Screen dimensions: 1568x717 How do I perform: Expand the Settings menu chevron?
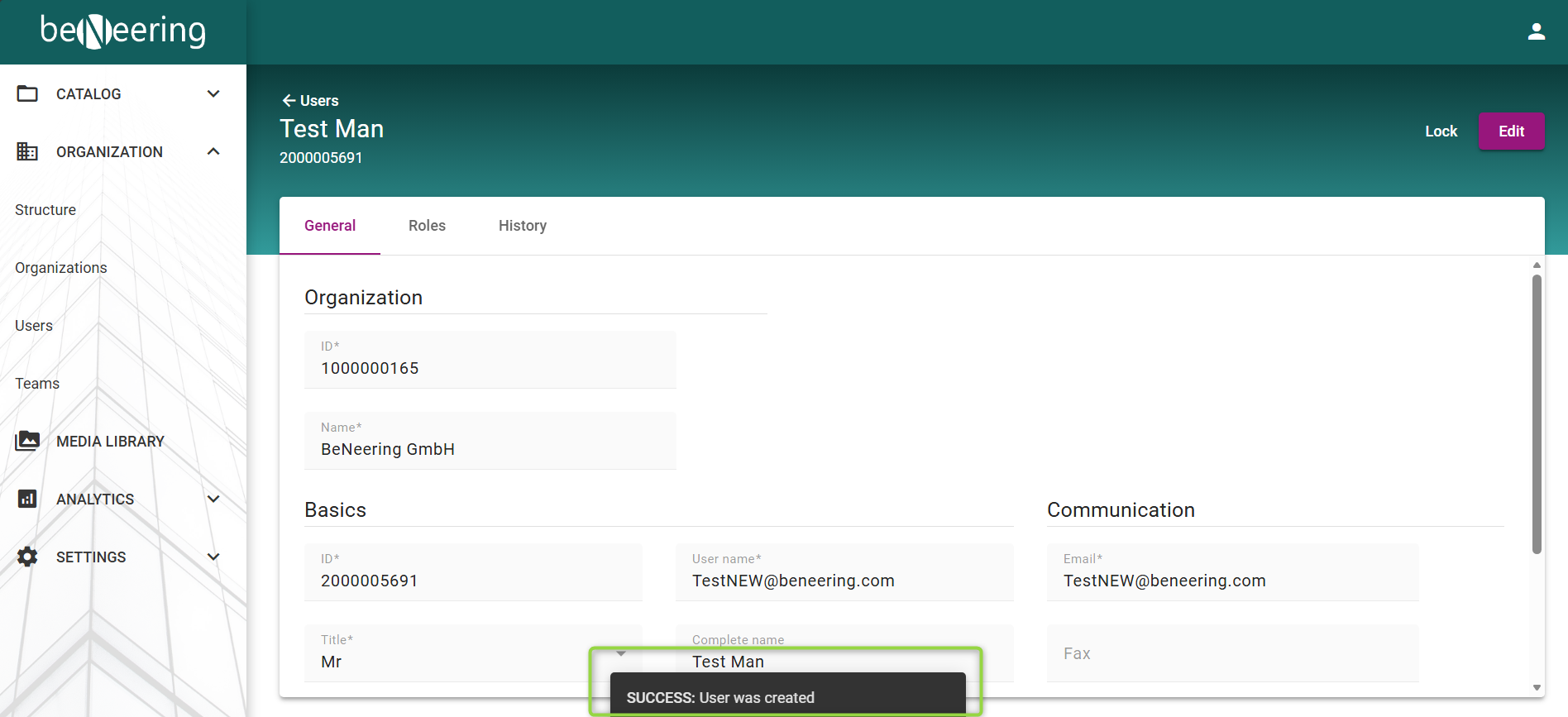pos(213,557)
